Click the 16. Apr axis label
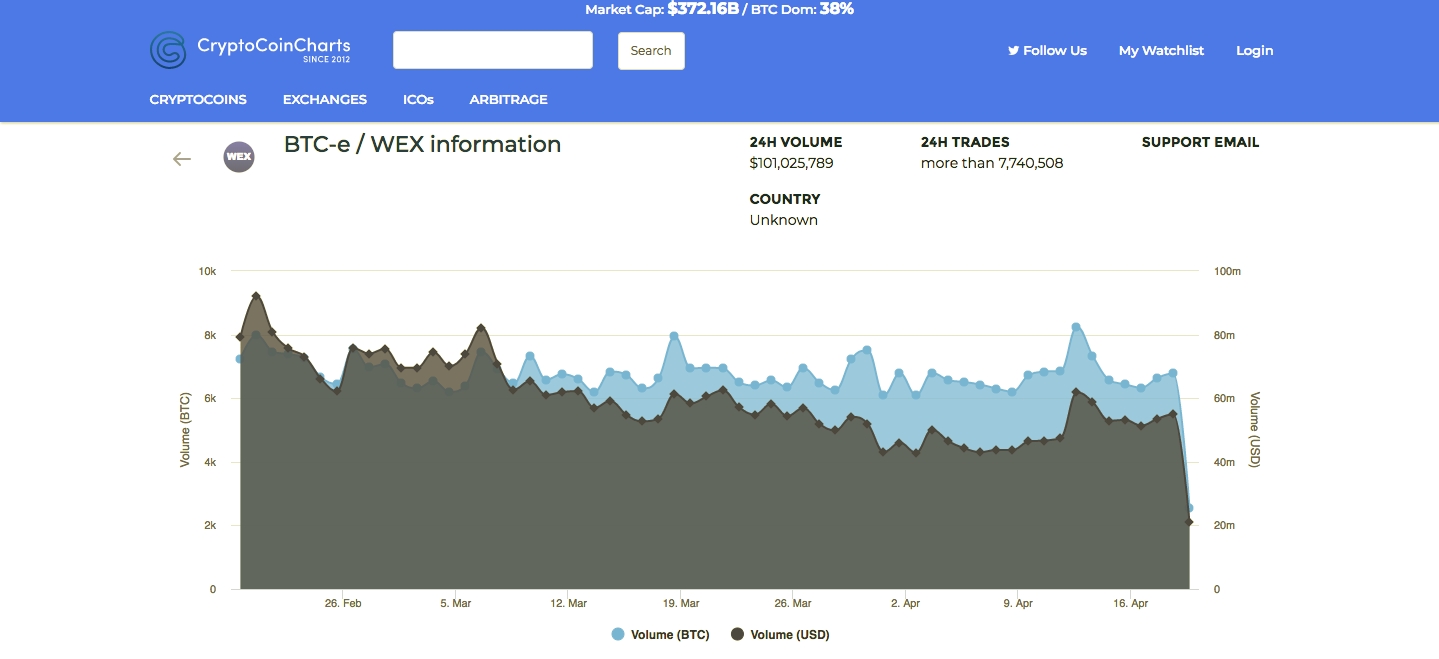The width and height of the screenshot is (1439, 659). point(1130,604)
